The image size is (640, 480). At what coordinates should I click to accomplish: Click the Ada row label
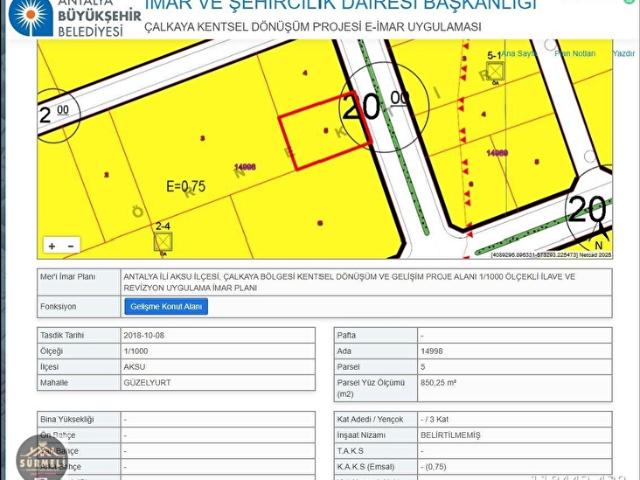click(344, 351)
